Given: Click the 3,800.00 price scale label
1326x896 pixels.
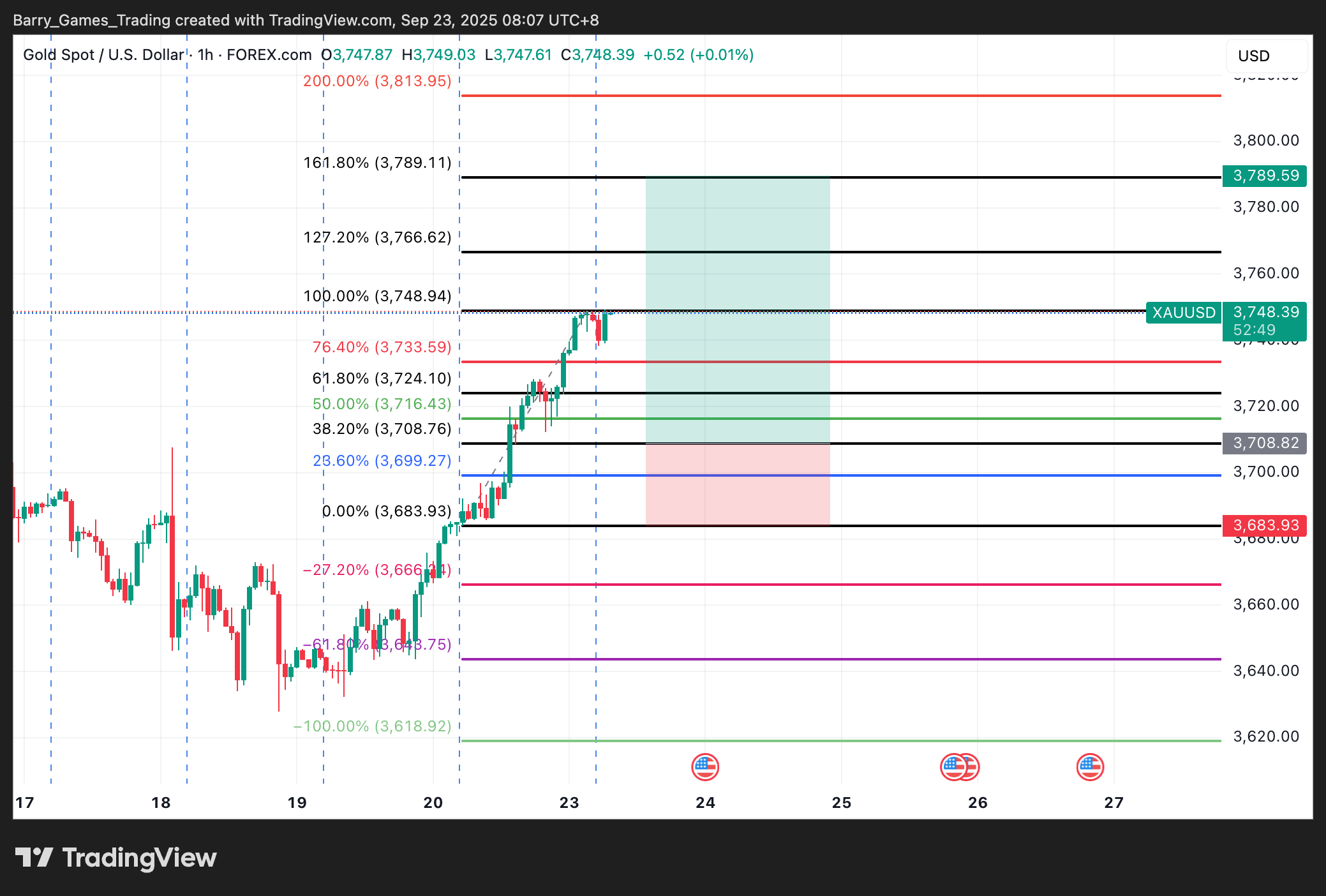Looking at the screenshot, I should click(x=1266, y=140).
